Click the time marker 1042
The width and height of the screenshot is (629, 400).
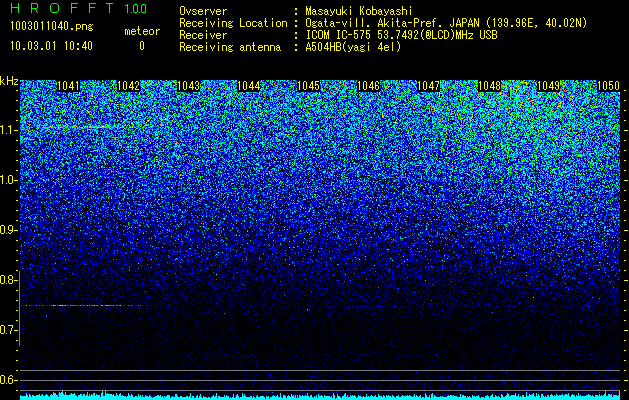coord(128,86)
